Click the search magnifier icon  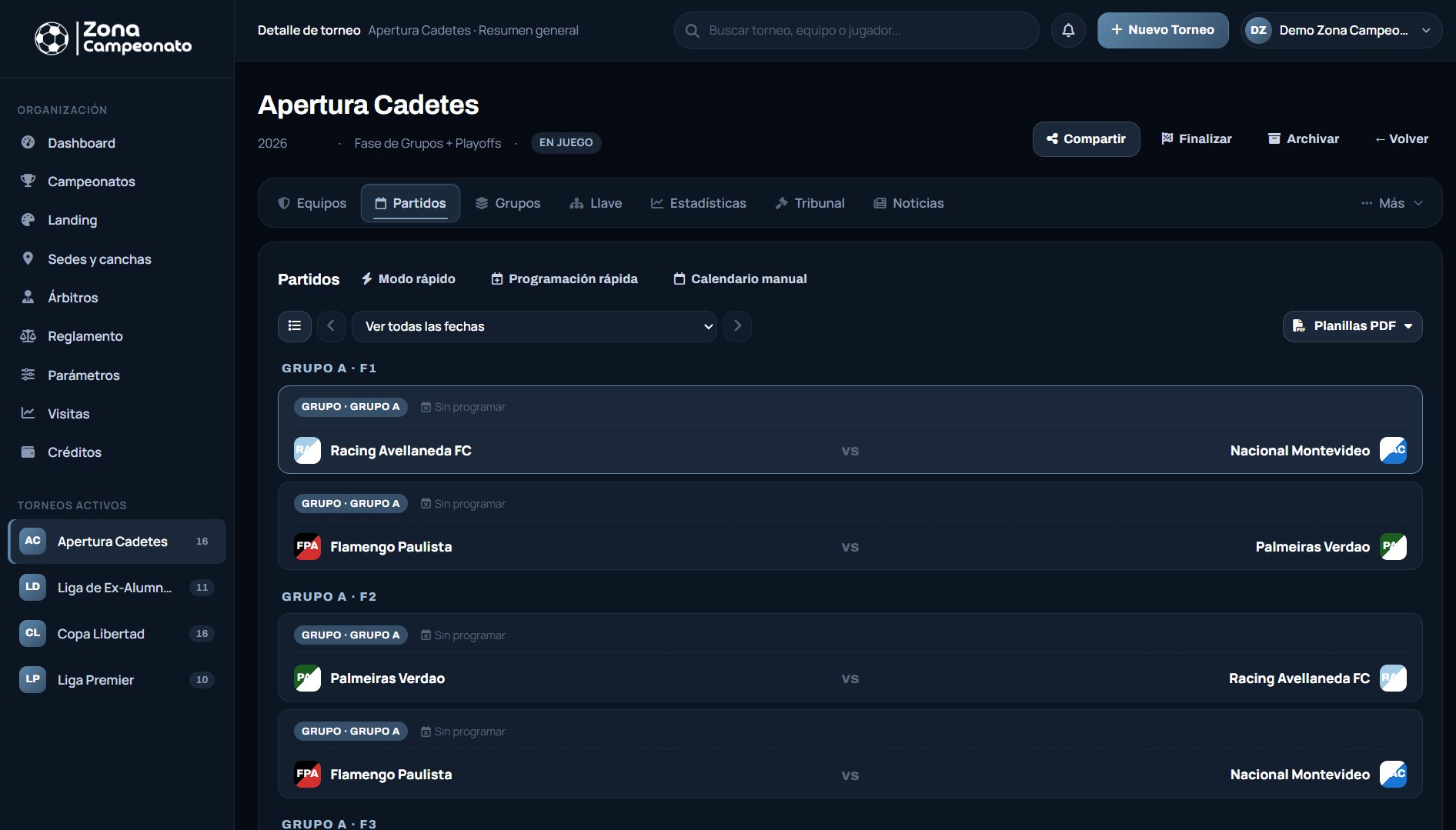(692, 31)
